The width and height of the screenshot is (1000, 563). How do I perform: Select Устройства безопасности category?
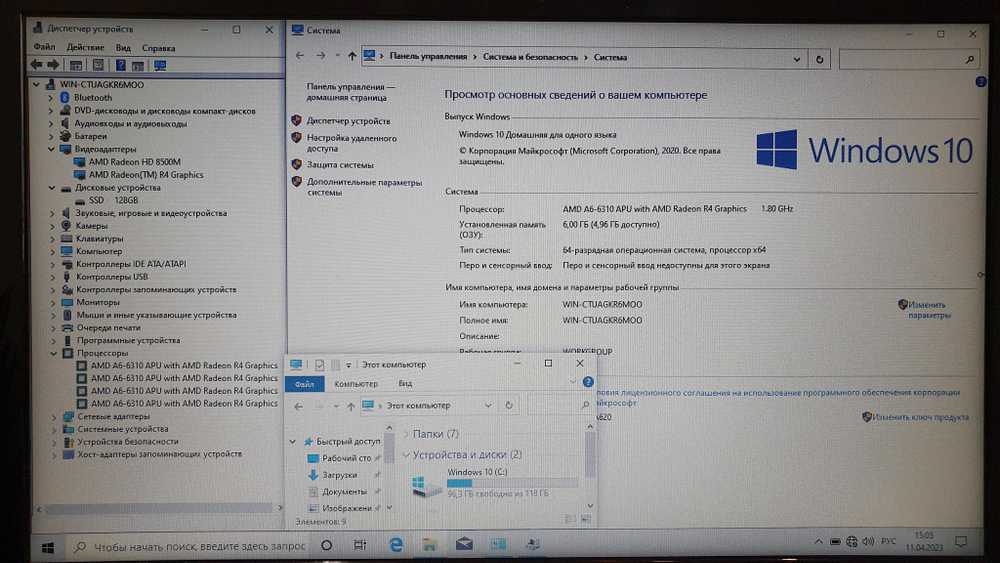128,441
